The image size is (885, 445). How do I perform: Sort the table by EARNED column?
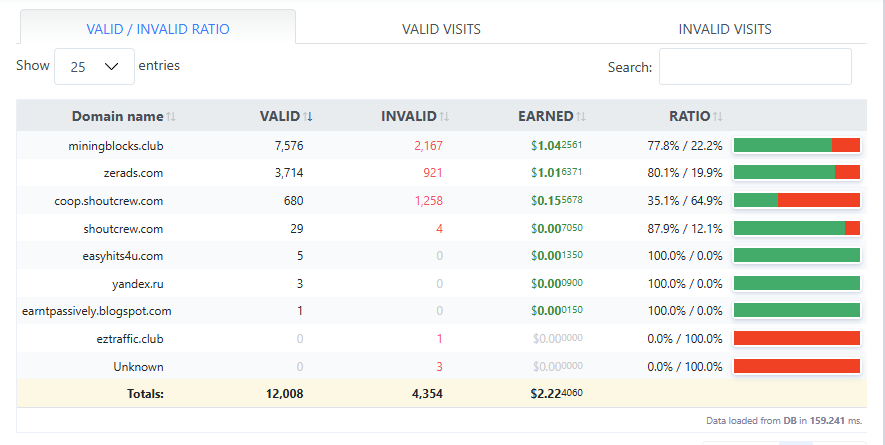(x=551, y=116)
